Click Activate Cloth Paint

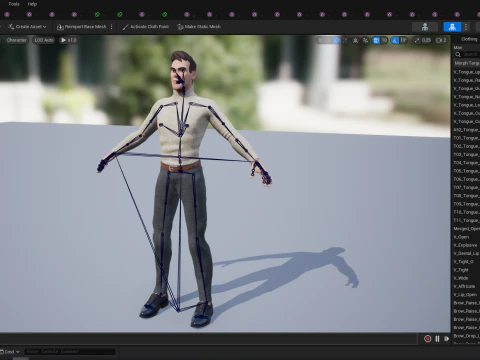146,27
